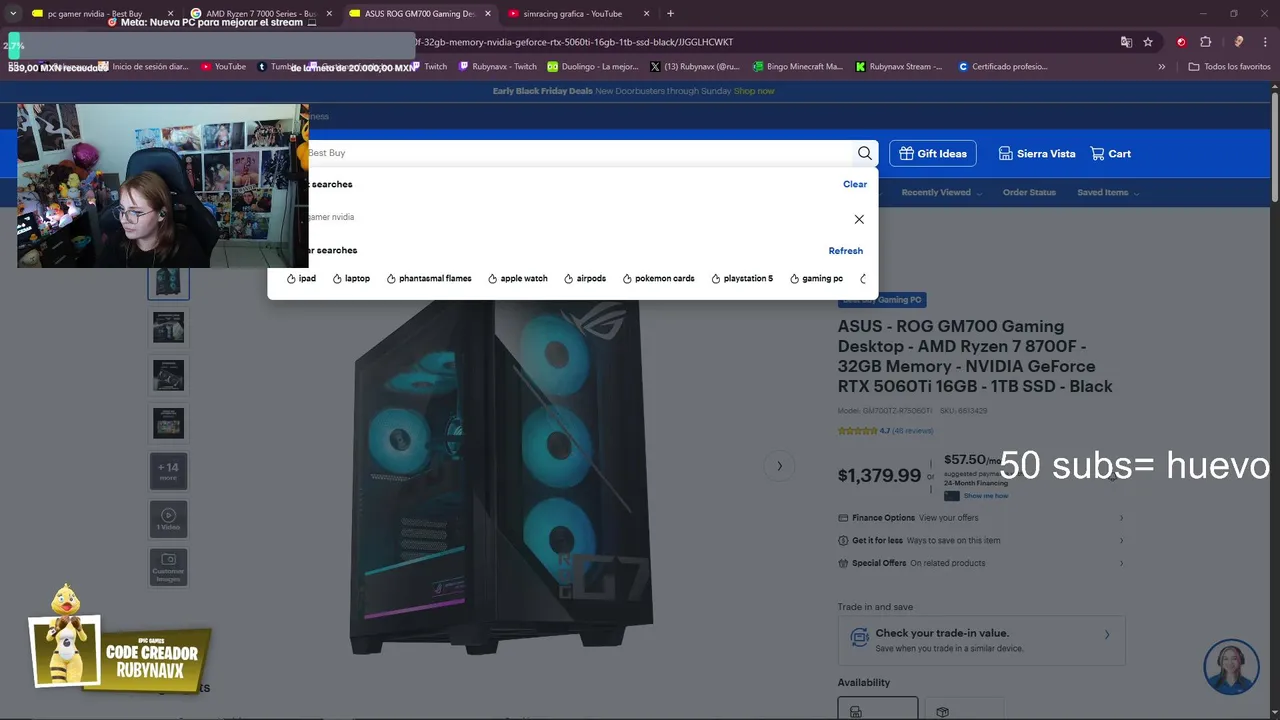Image resolution: width=1280 pixels, height=720 pixels.
Task: Open the 'Duolingo - La mejor...' bookmark
Action: click(x=593, y=67)
